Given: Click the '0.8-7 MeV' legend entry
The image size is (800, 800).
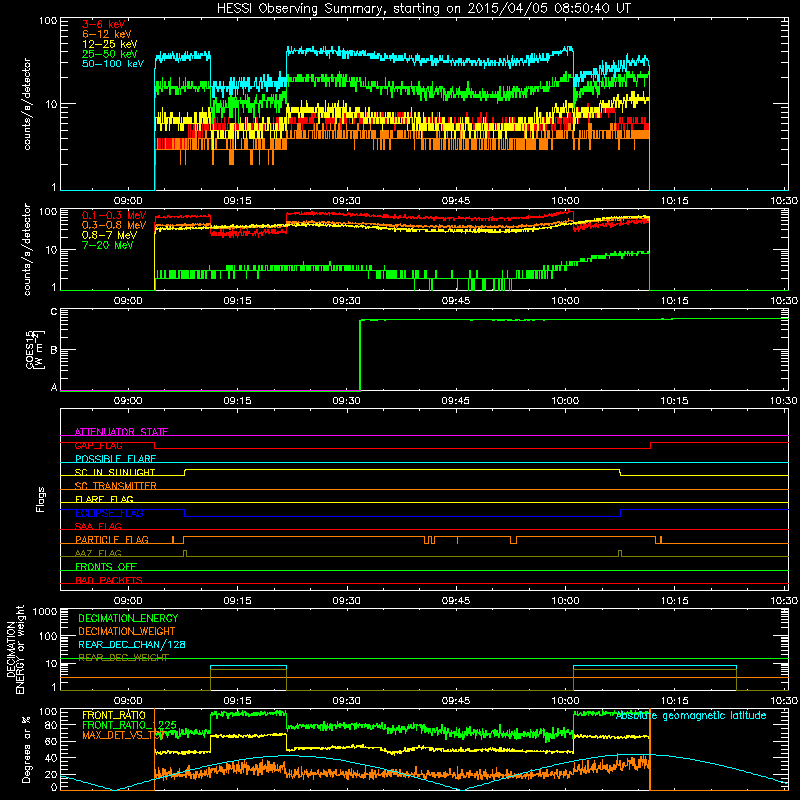Looking at the screenshot, I should tap(109, 235).
